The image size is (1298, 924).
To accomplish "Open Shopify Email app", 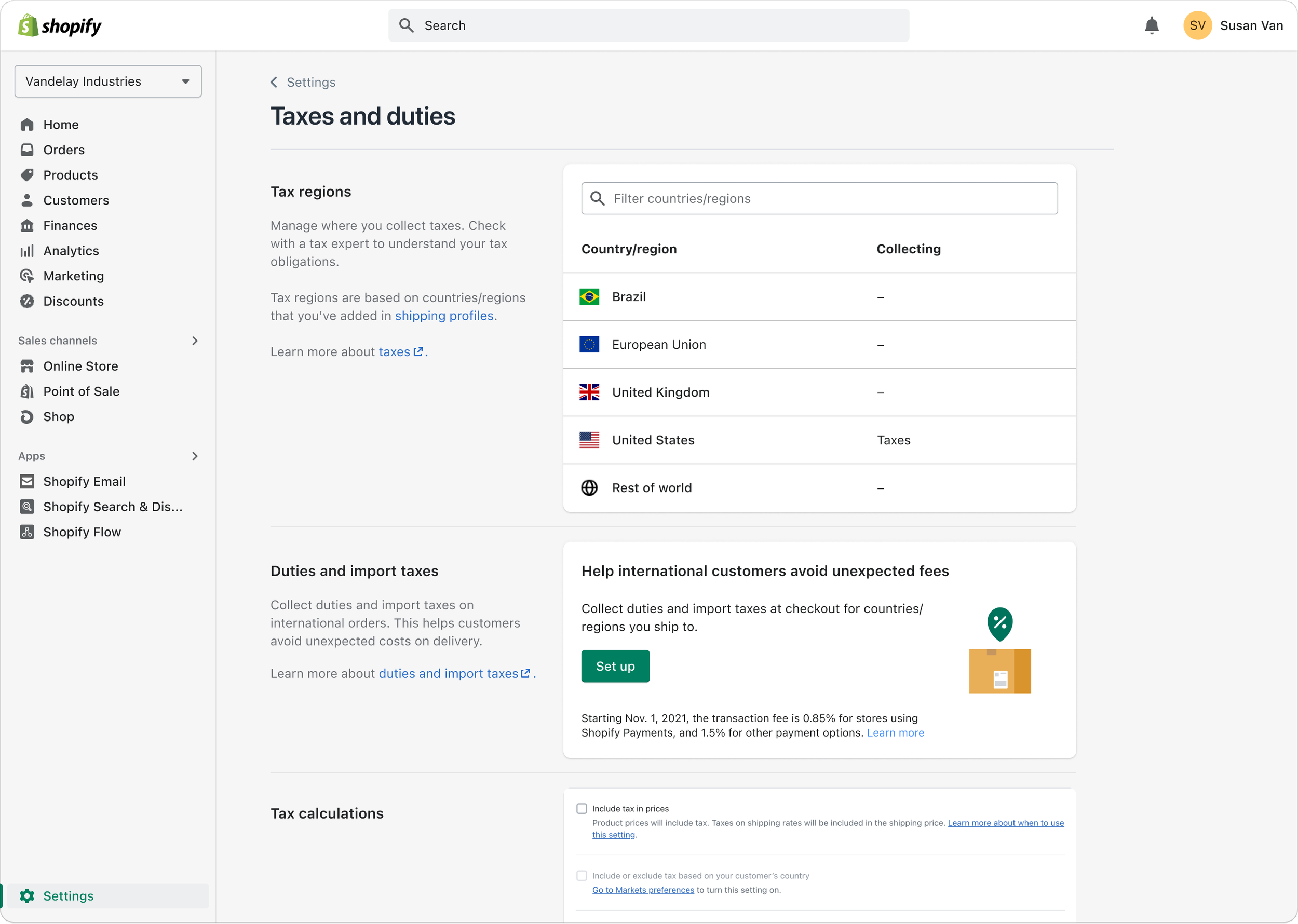I will tap(84, 481).
